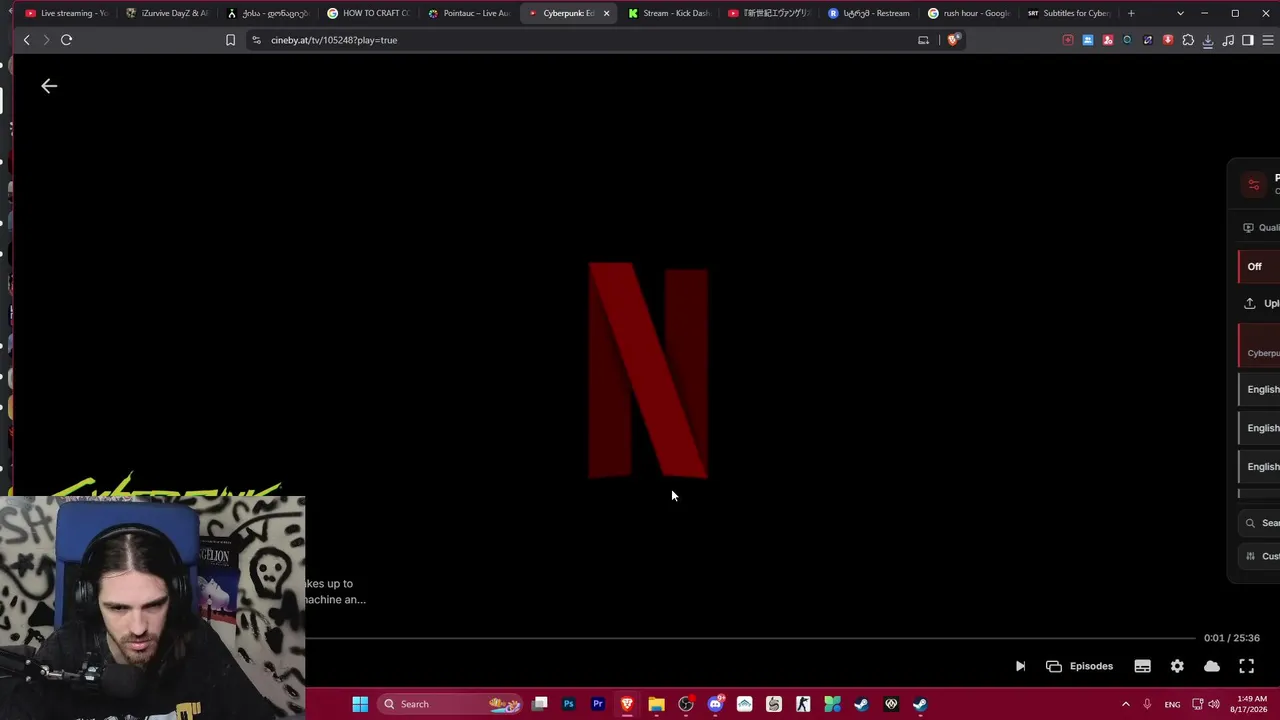This screenshot has width=1280, height=720.
Task: Switch to the HOW TO CRAFT tab
Action: [x=368, y=13]
